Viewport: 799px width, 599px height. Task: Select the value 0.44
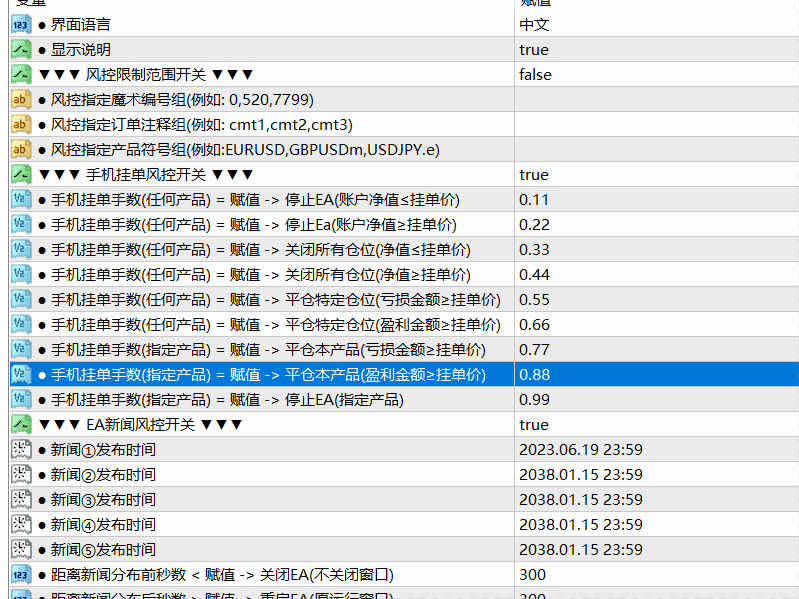coord(534,274)
